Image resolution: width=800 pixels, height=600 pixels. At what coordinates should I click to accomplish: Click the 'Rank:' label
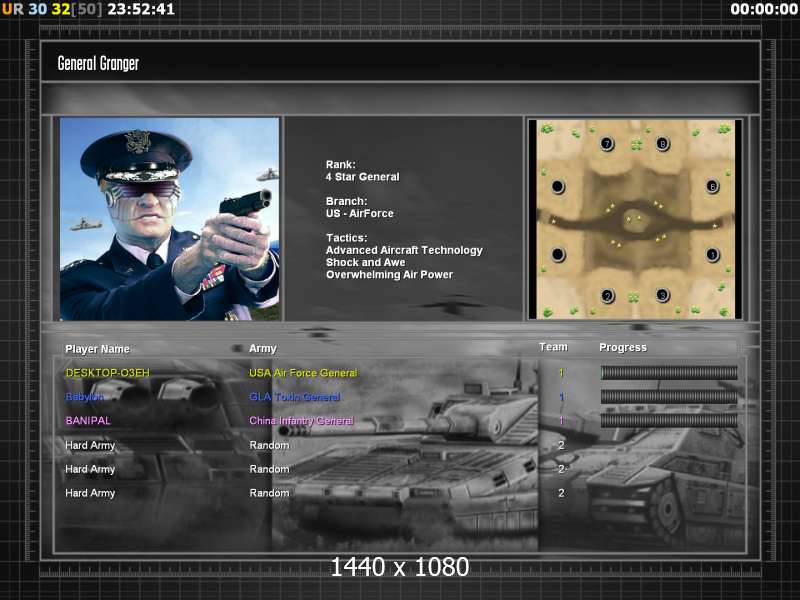[341, 165]
